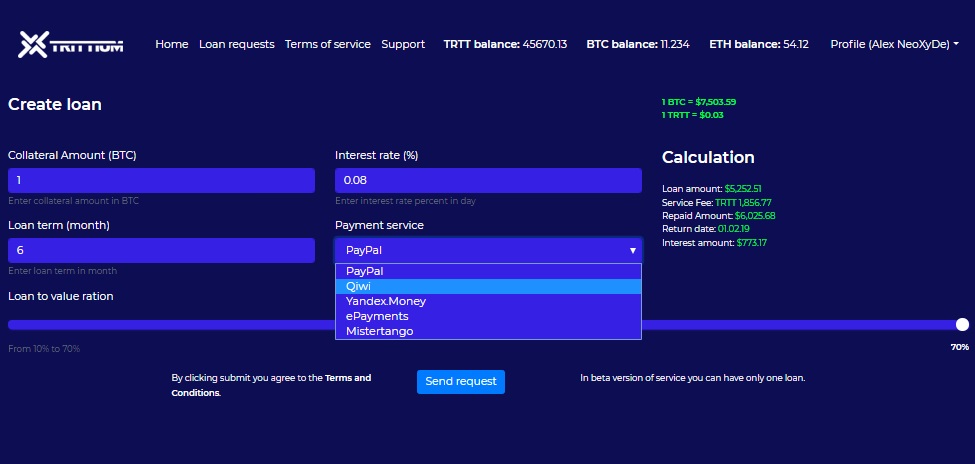Choose Qiwi payment service option
The image size is (975, 464).
click(488, 286)
